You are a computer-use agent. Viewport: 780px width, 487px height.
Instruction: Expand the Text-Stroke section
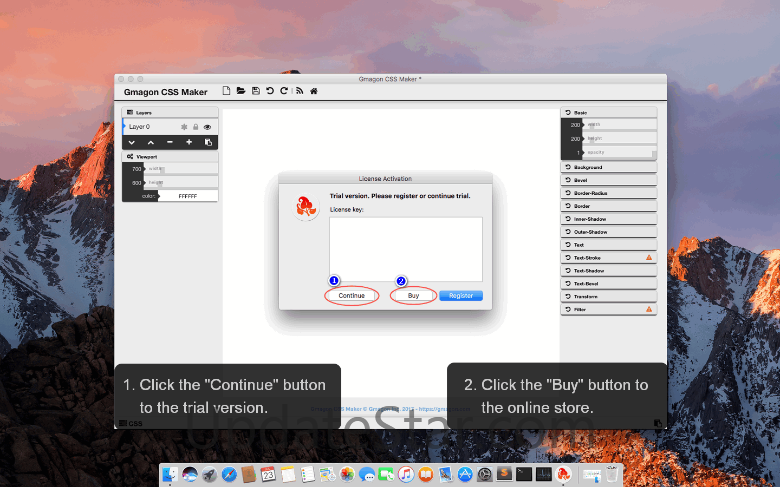click(608, 258)
